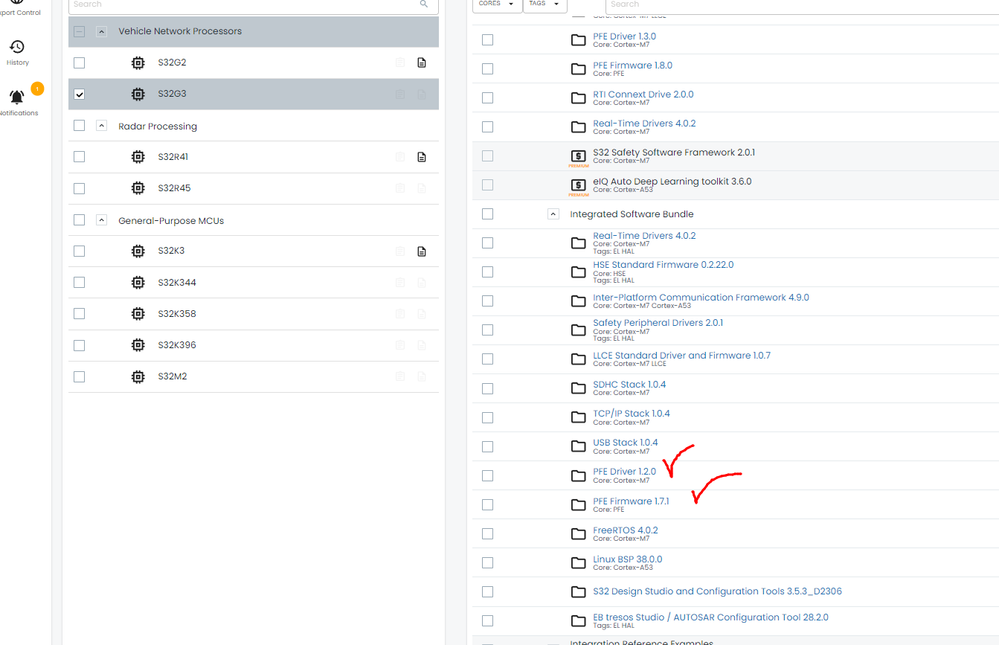This screenshot has width=999, height=645.
Task: Click the HSE Standard Firmware folder icon
Action: pyautogui.click(x=578, y=272)
